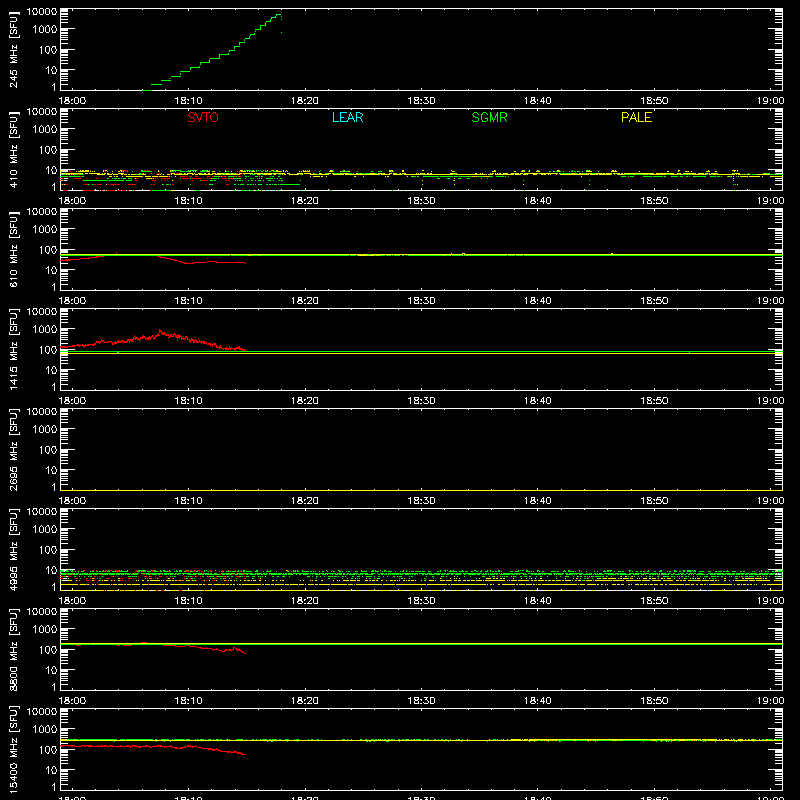Click the red declining curve end in 8800 MHz panel
The image size is (800, 800).
(x=244, y=653)
